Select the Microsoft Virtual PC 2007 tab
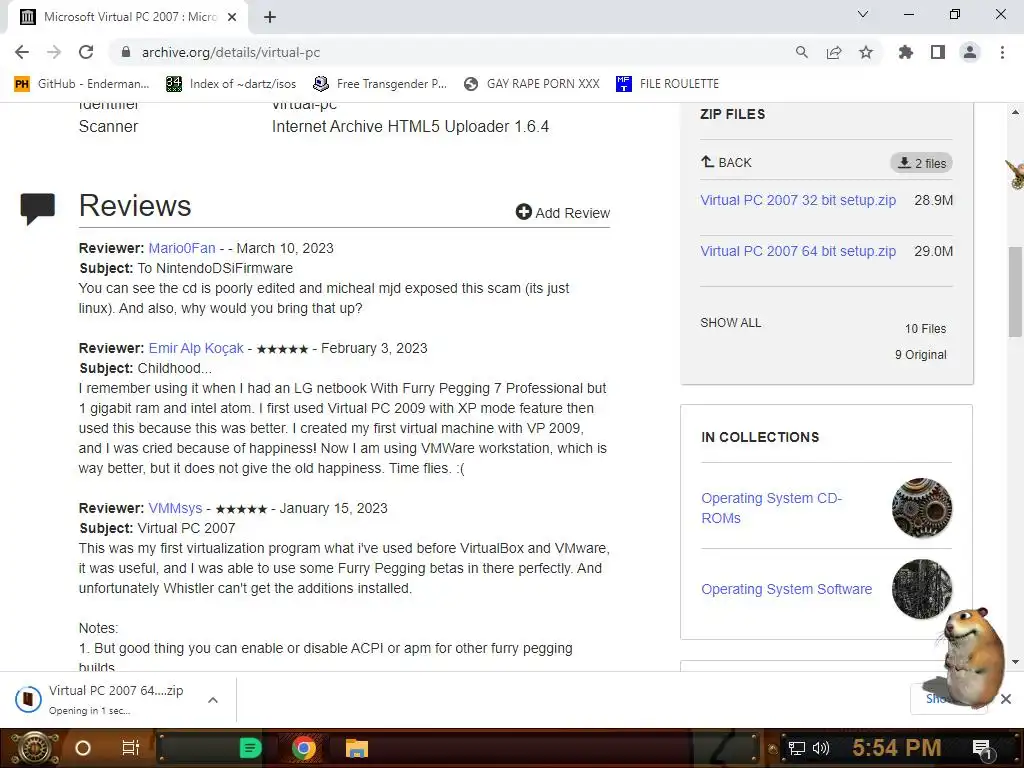The width and height of the screenshot is (1024, 768). [x=128, y=17]
